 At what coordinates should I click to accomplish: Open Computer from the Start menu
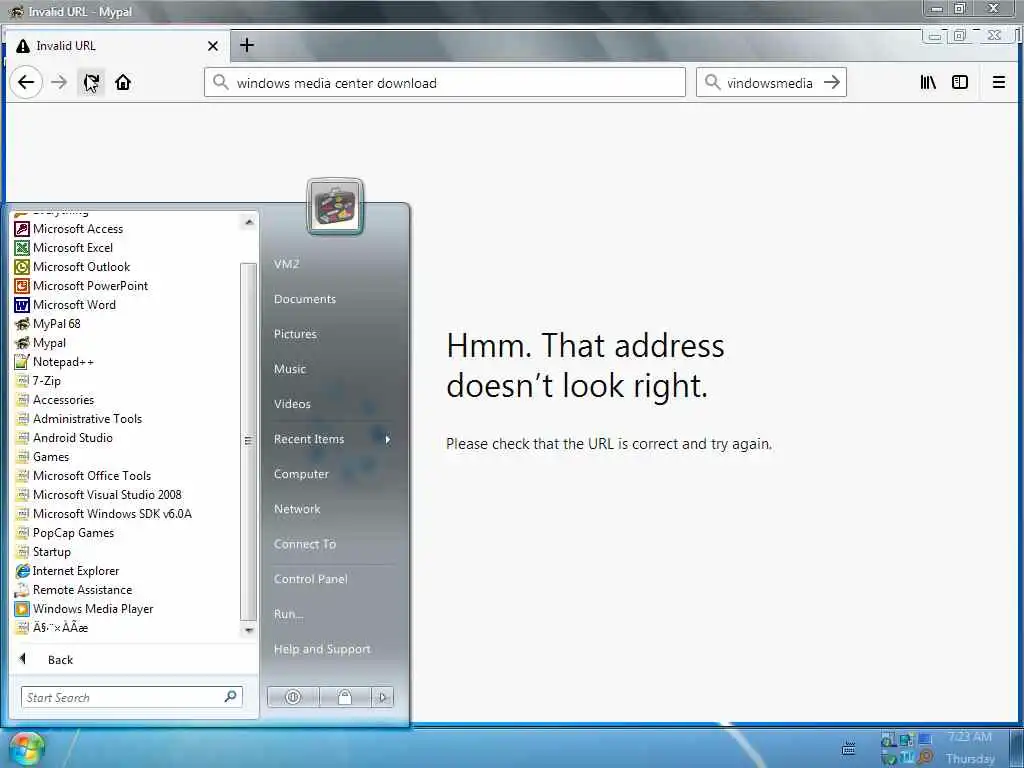[x=301, y=474]
